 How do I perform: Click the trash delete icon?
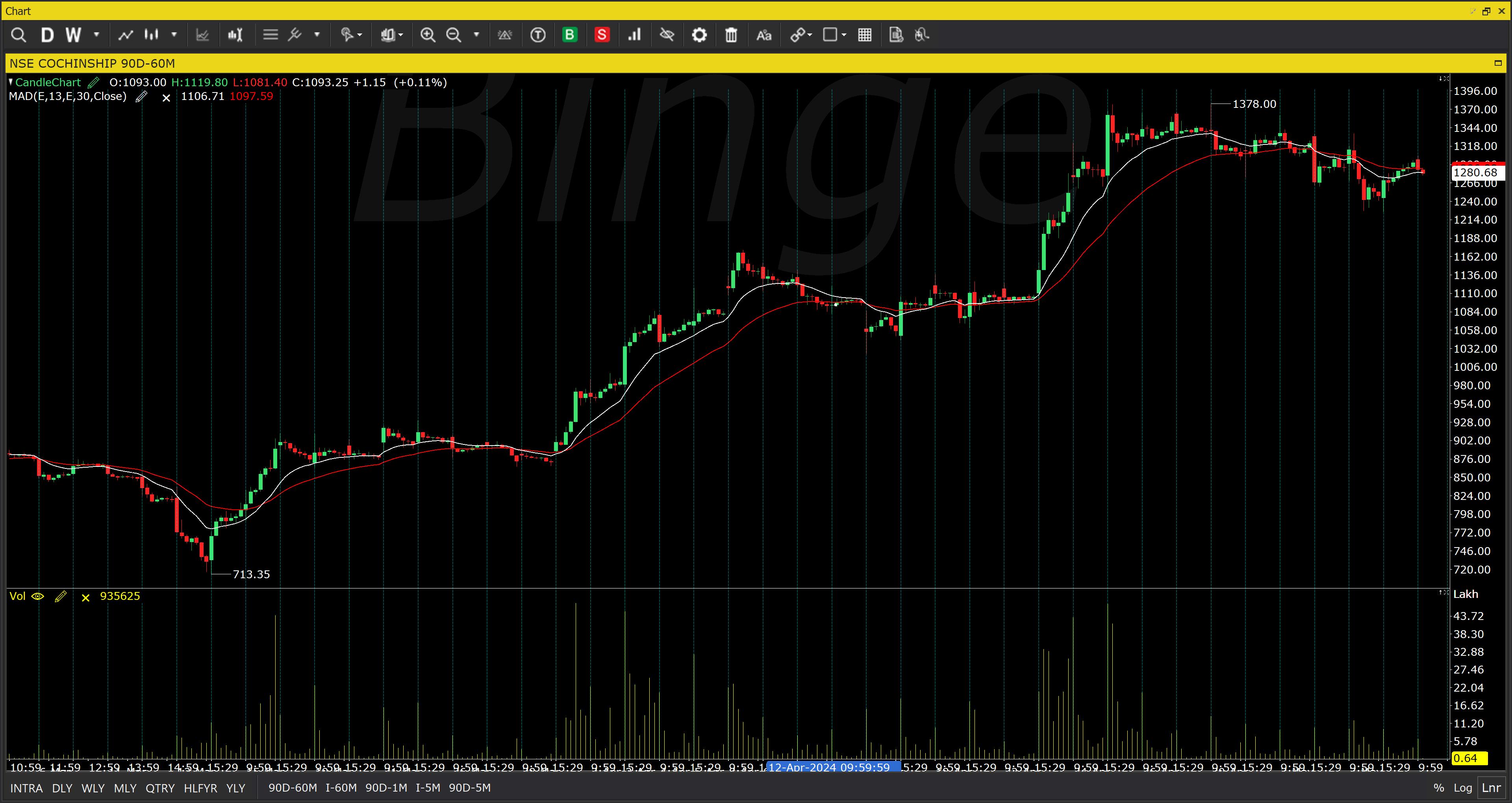click(x=731, y=35)
